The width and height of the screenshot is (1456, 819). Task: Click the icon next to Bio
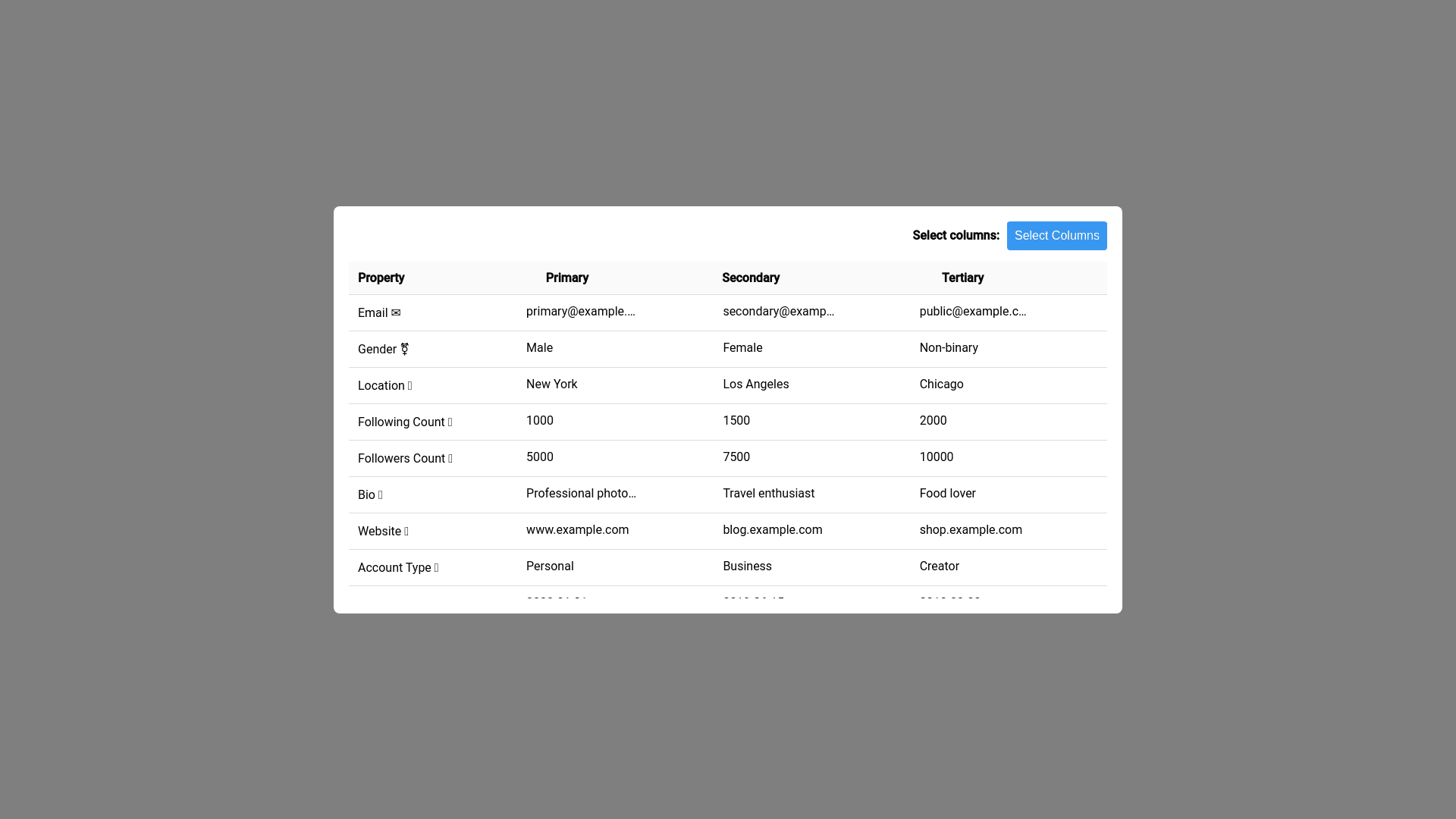[x=380, y=495]
